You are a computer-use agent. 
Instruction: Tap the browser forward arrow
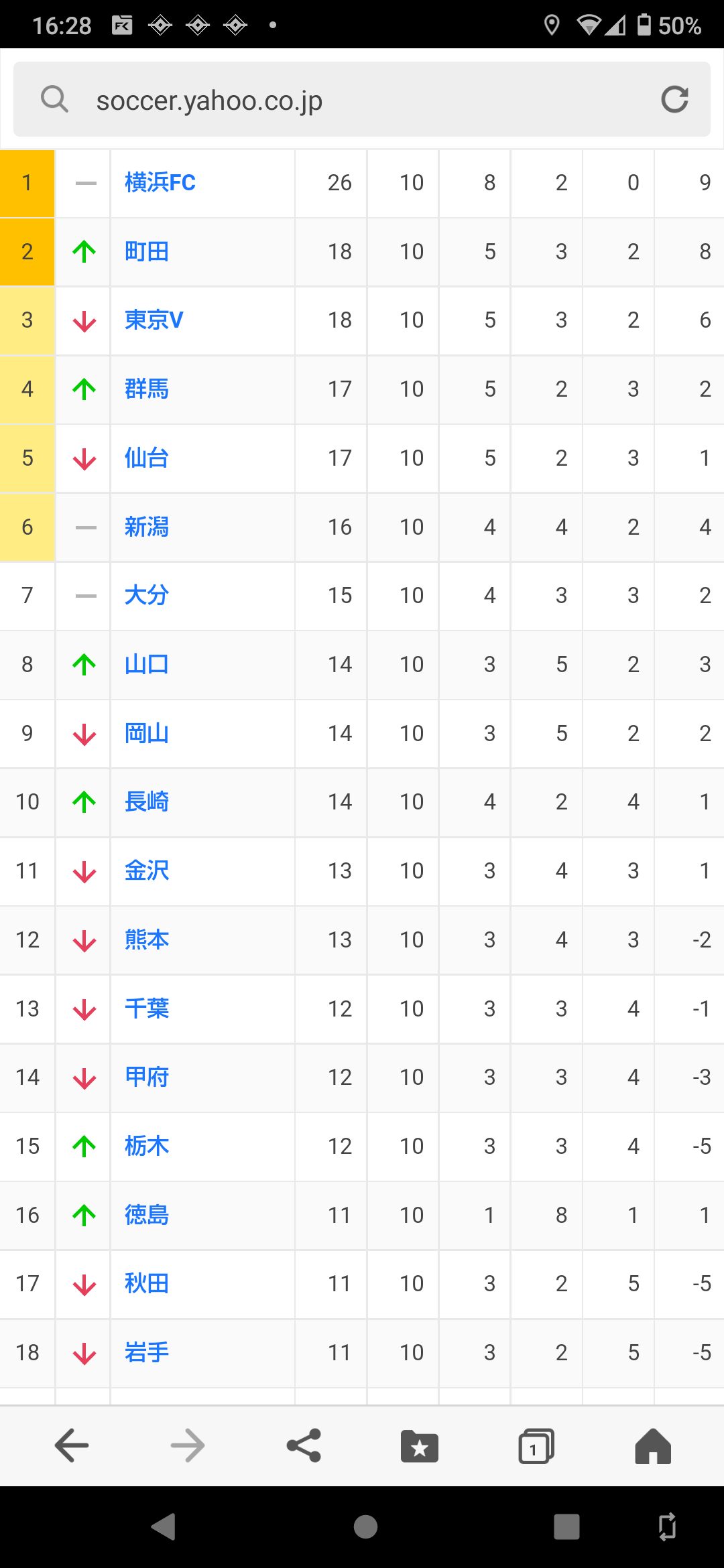click(x=188, y=1445)
